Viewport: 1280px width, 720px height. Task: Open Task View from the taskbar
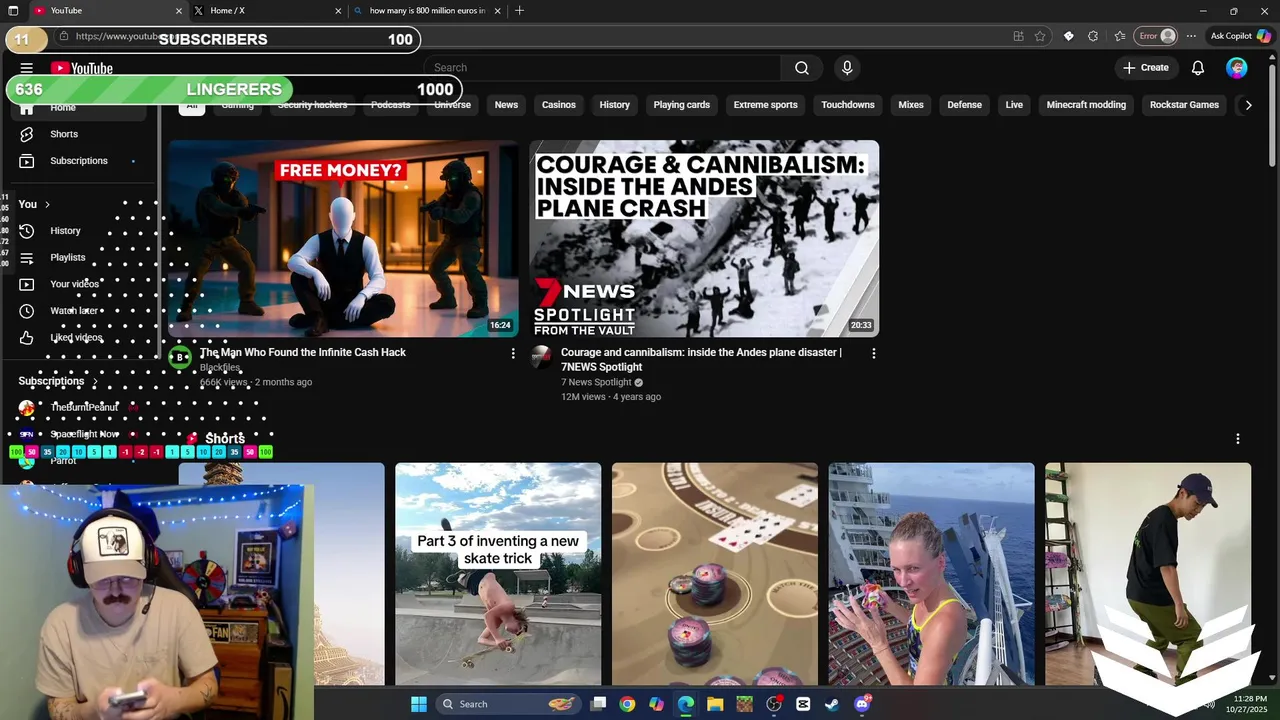click(598, 704)
